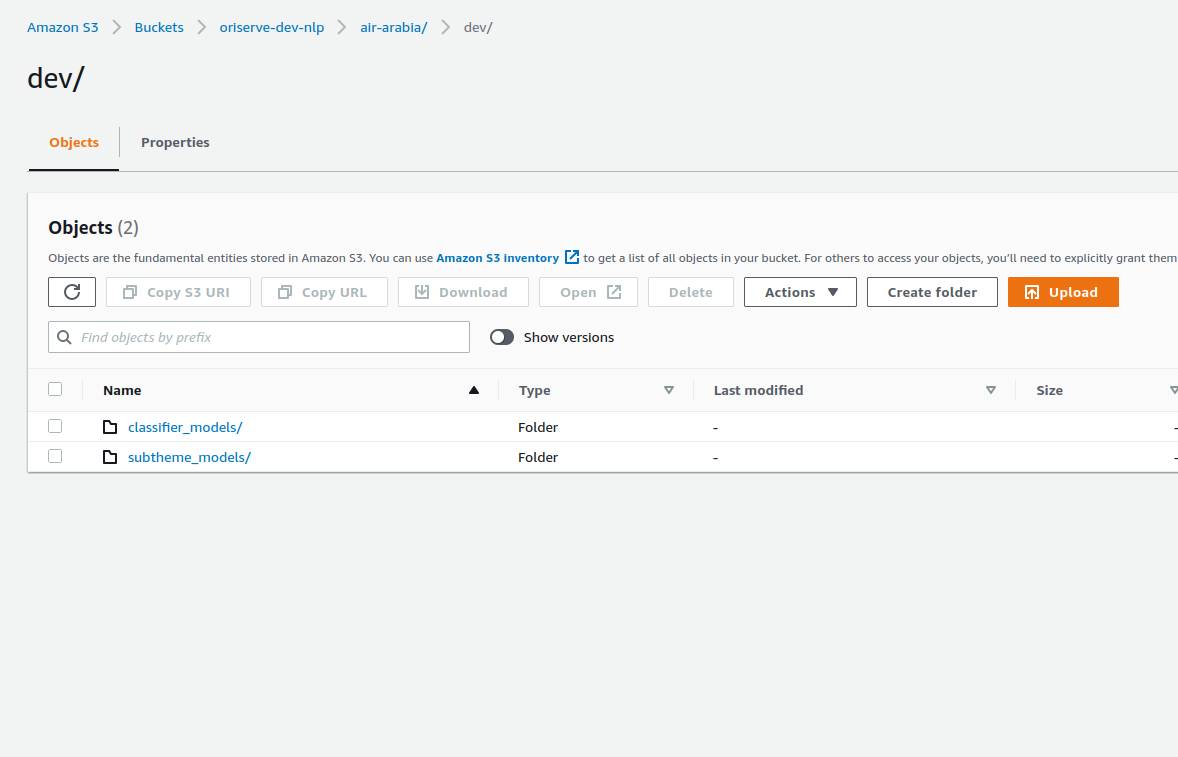
Task: Click the classifier_models folder icon
Action: pyautogui.click(x=110, y=426)
